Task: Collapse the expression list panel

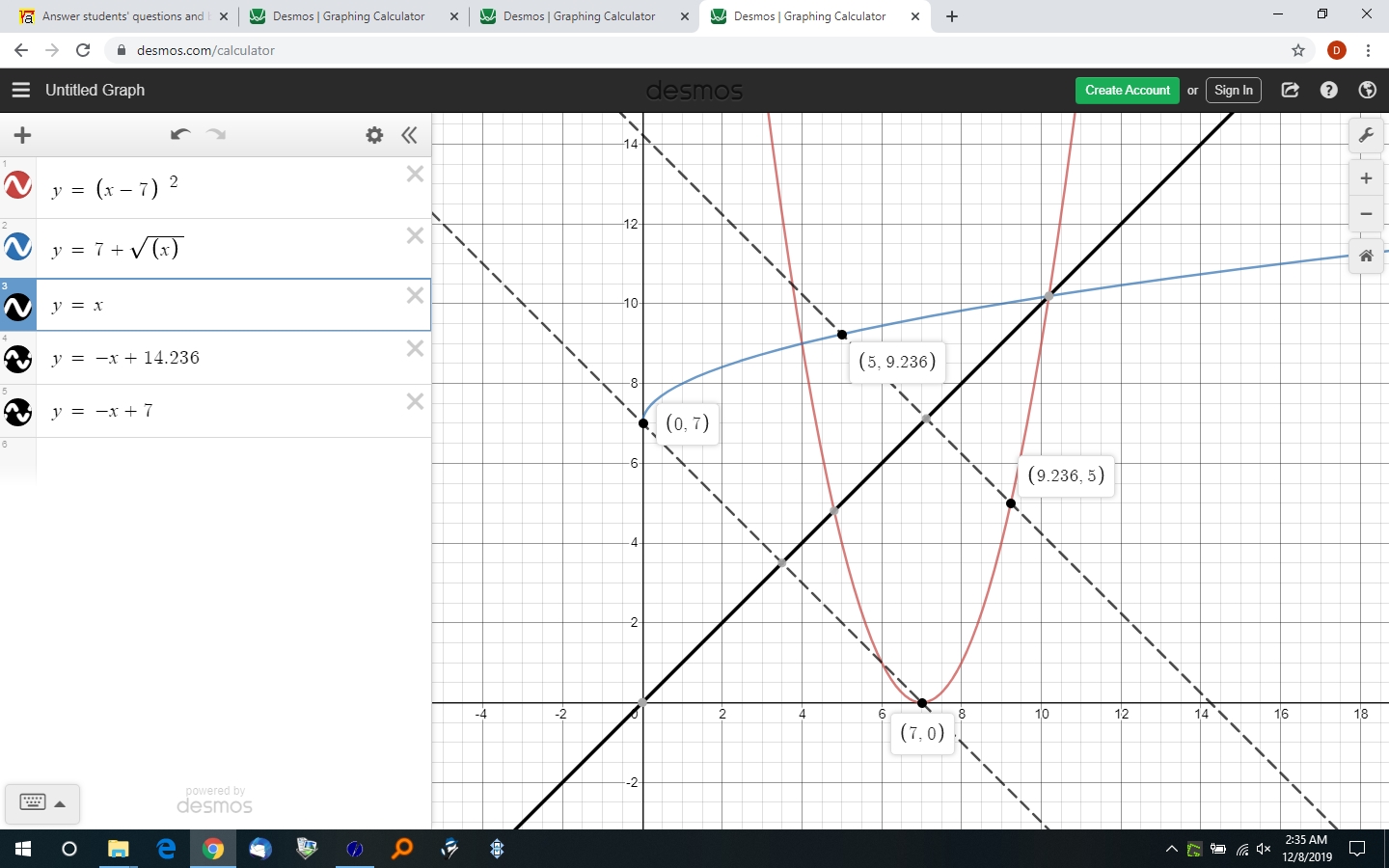Action: click(410, 135)
